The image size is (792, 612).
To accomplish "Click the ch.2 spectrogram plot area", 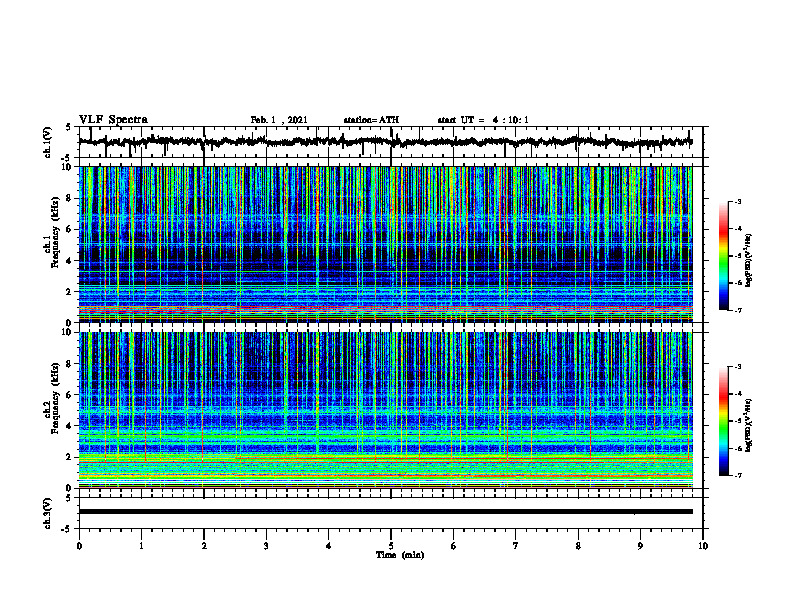I will (386, 410).
